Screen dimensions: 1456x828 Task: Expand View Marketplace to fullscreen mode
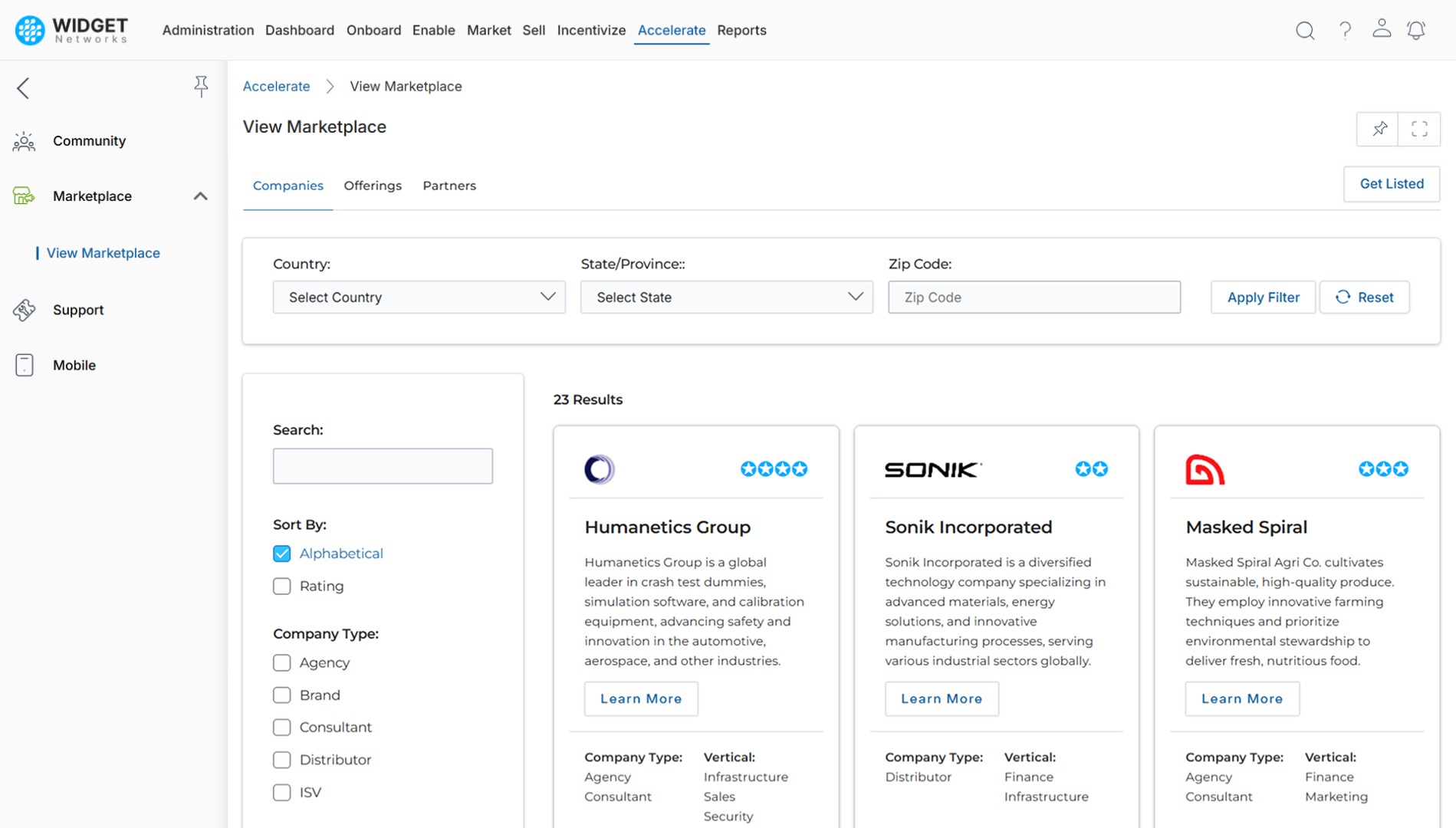click(x=1419, y=129)
